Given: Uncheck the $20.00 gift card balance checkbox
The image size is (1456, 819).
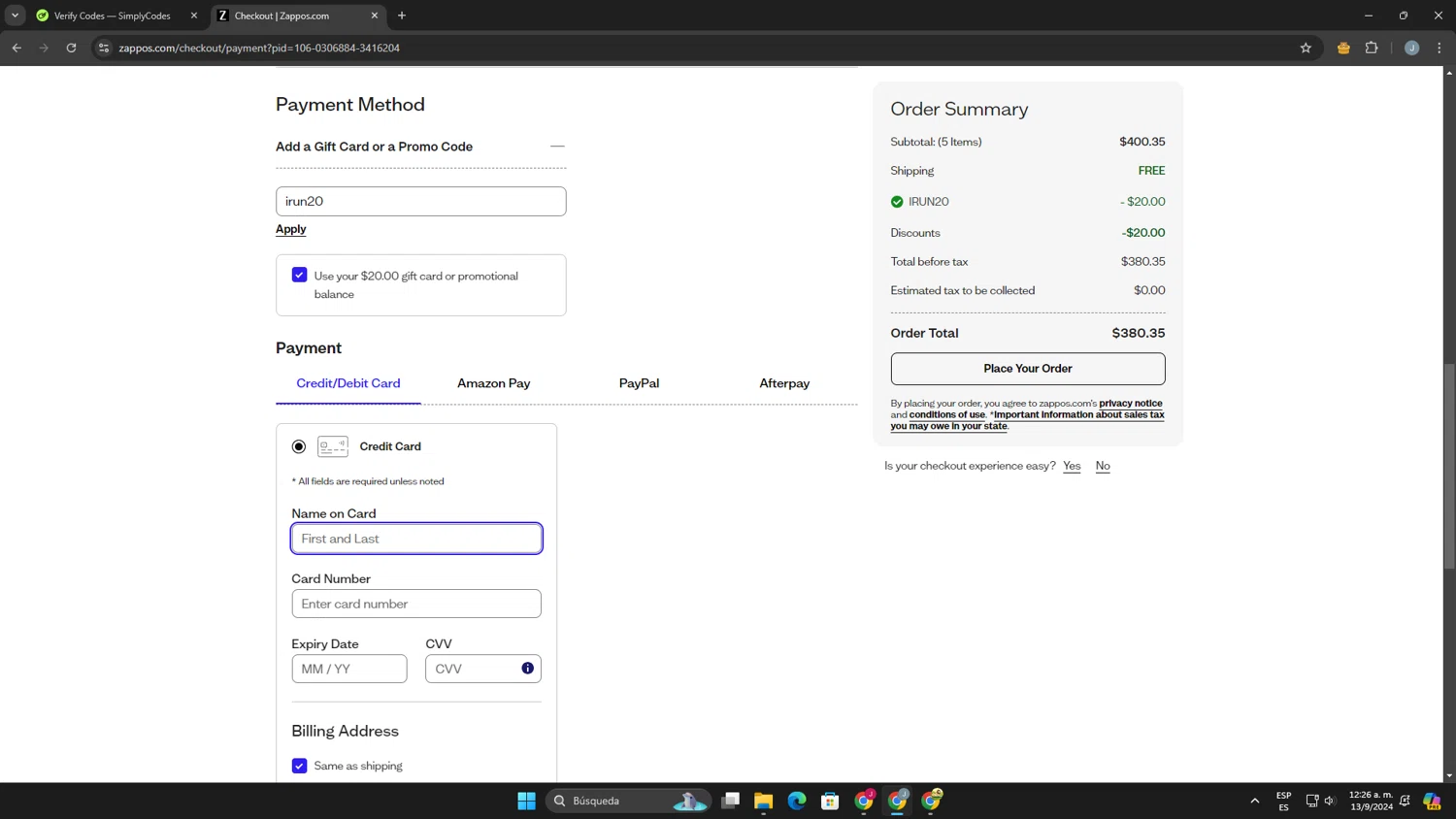Looking at the screenshot, I should click(x=300, y=276).
